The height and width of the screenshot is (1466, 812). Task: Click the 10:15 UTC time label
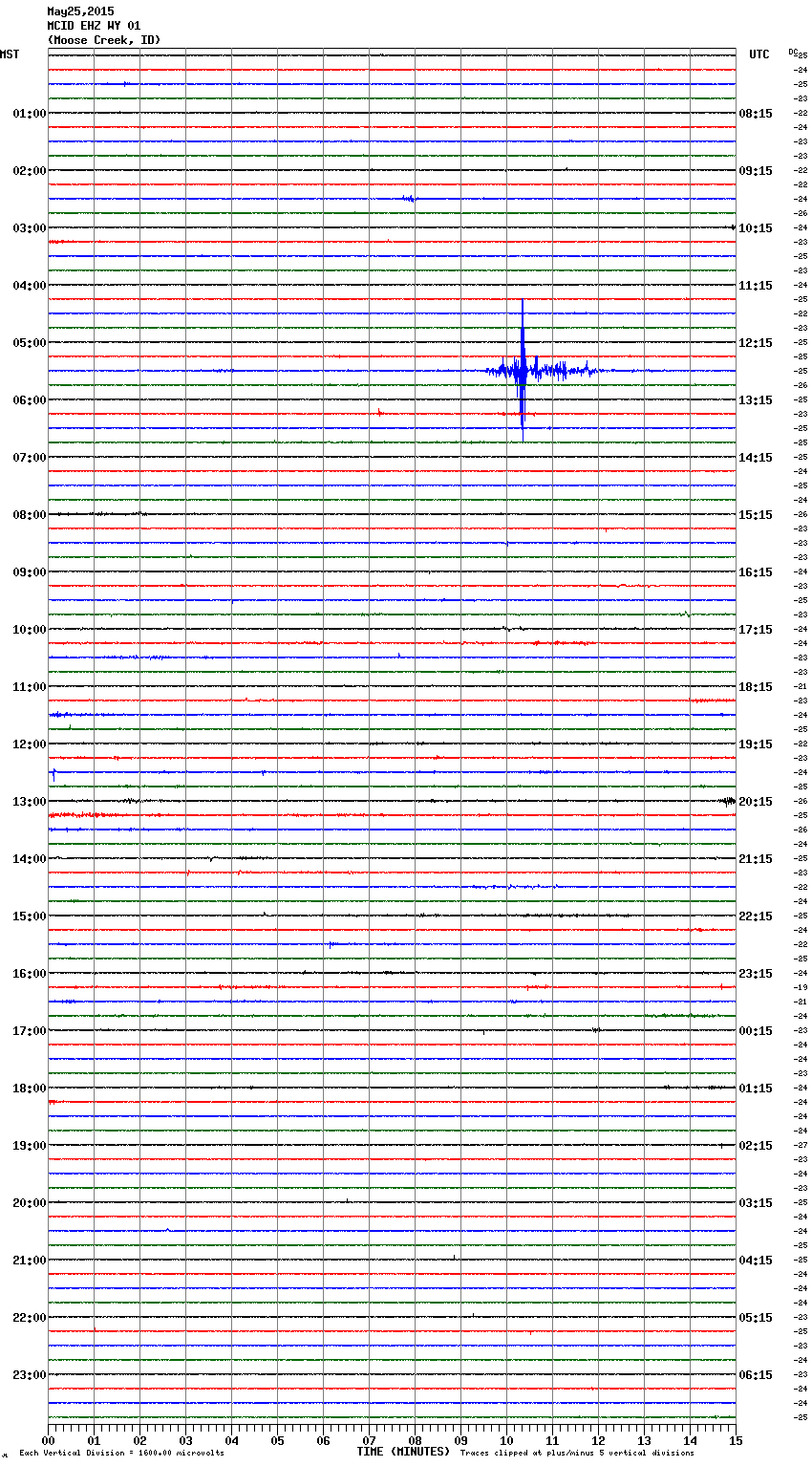[756, 228]
